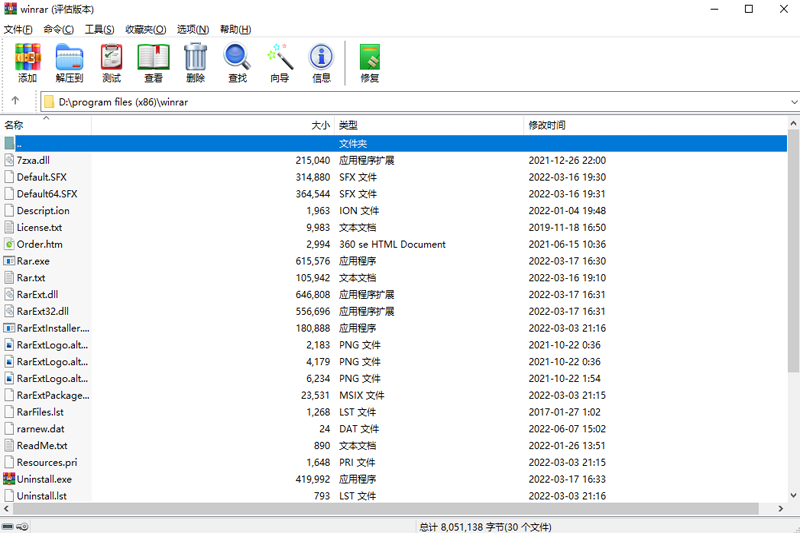Click the horizontal scroll left arrow

click(x=6, y=509)
